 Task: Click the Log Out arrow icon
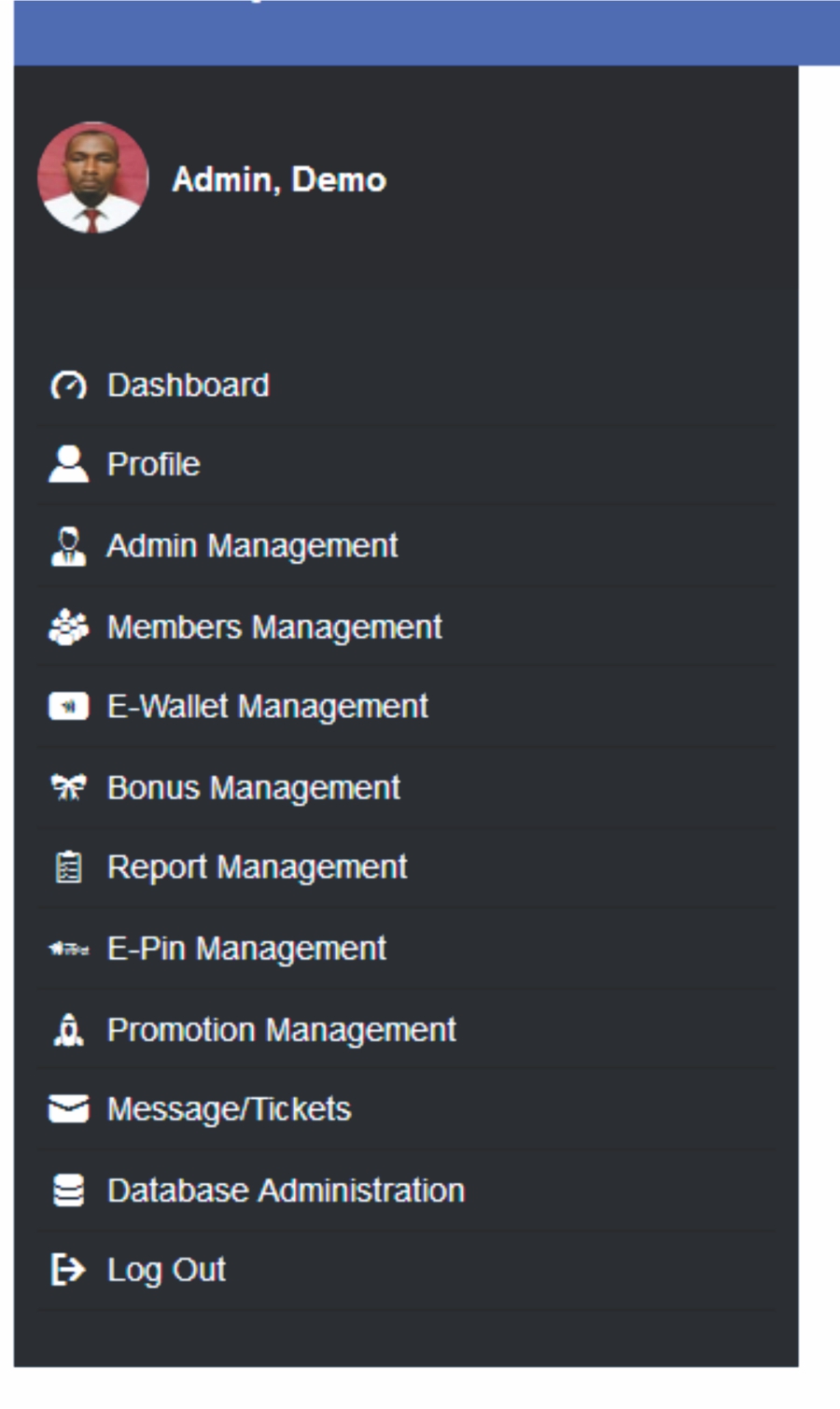[x=68, y=1270]
